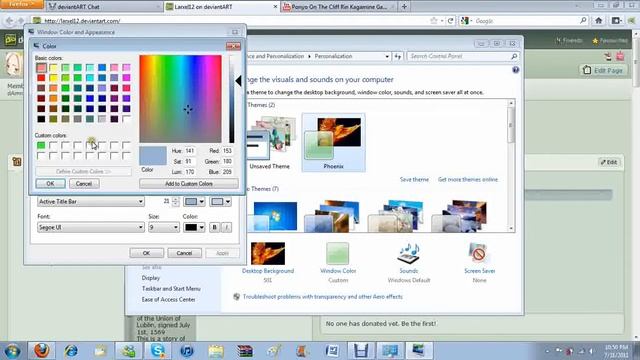Click Add to Custom Colors button
This screenshot has width=640, height=360.
pos(189,184)
